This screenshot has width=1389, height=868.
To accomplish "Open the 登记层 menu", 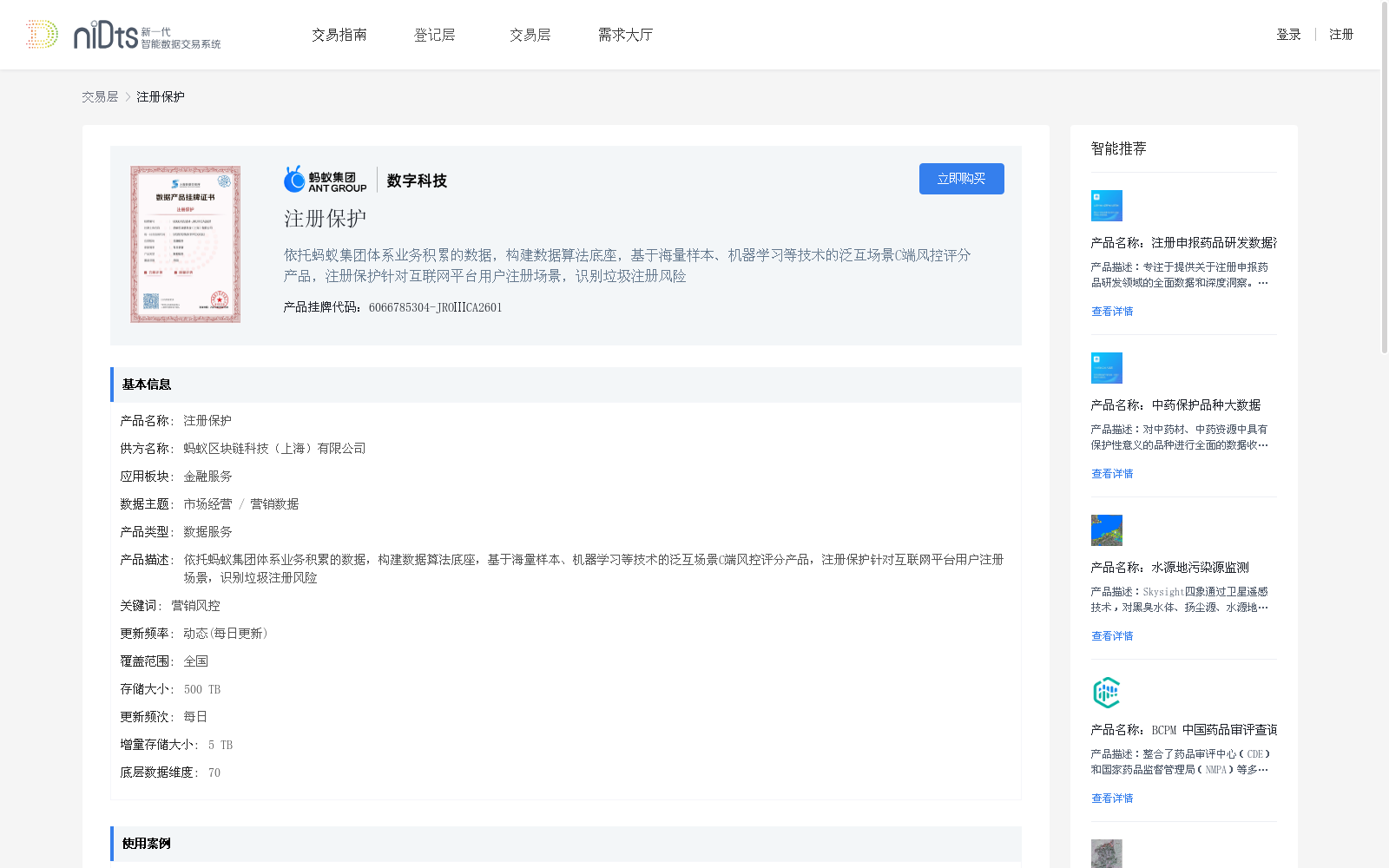I will [435, 35].
